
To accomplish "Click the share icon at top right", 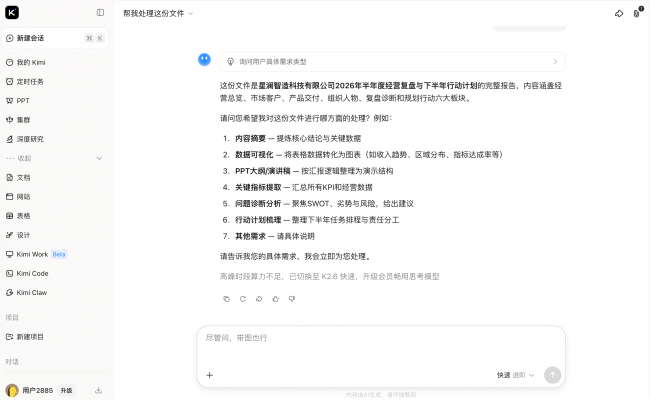I will tap(619, 14).
